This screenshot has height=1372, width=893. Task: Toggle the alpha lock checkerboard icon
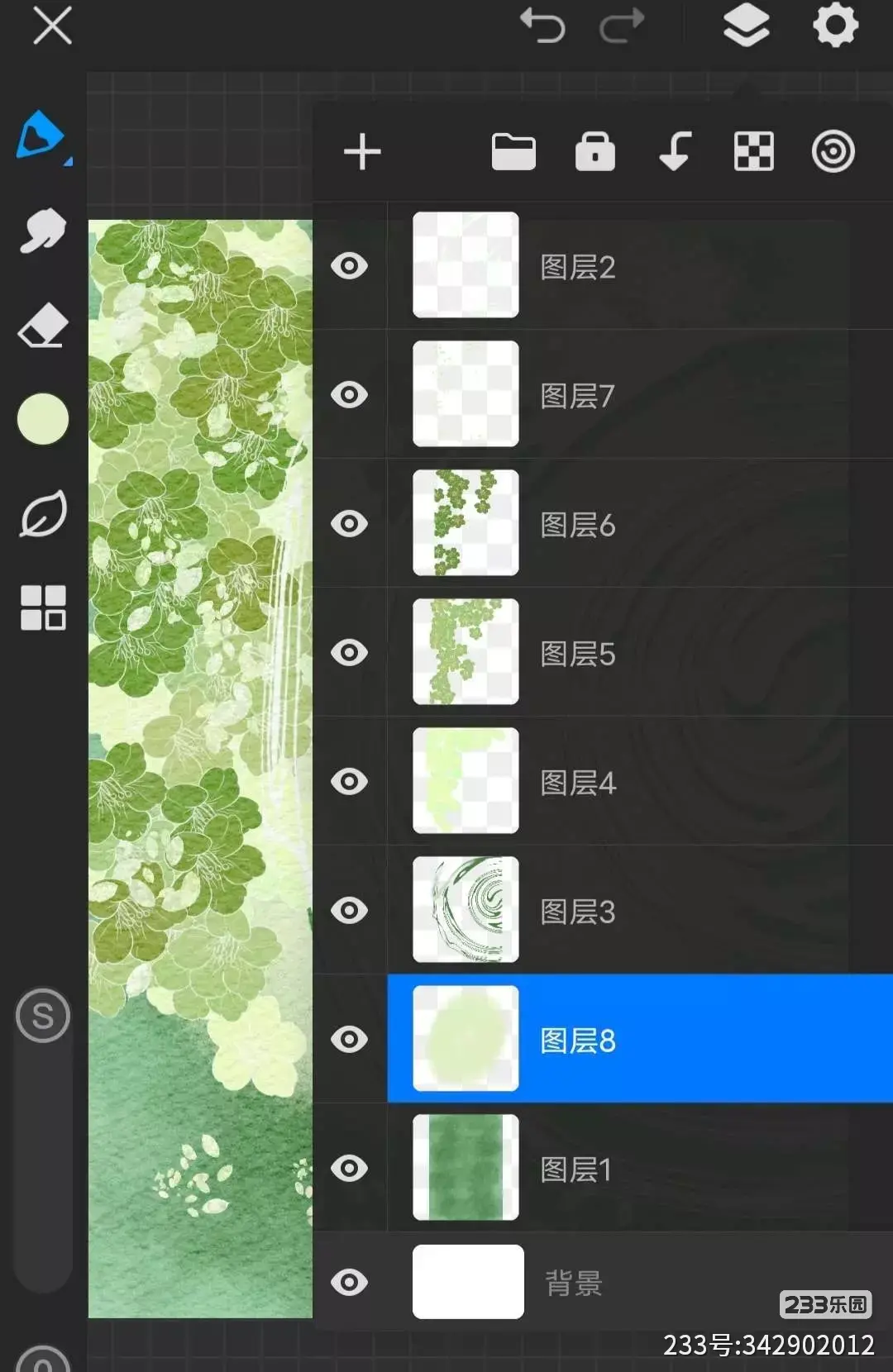[x=754, y=151]
